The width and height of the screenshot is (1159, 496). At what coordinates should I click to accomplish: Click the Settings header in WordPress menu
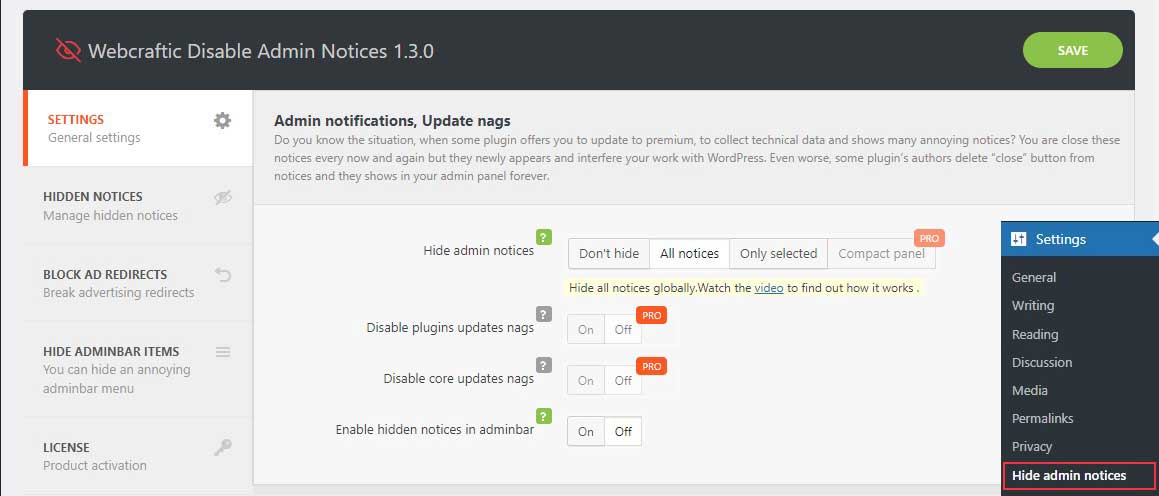[x=1080, y=239]
